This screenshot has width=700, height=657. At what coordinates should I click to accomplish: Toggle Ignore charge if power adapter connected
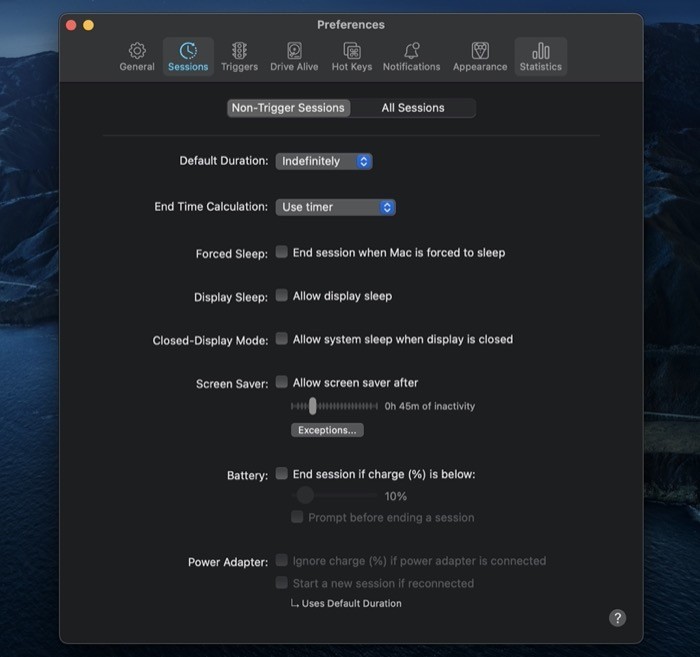pos(281,560)
